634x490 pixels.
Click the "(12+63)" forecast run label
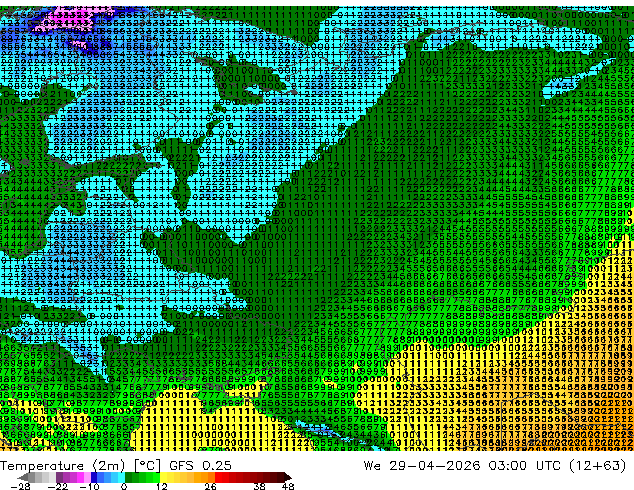(x=598, y=466)
